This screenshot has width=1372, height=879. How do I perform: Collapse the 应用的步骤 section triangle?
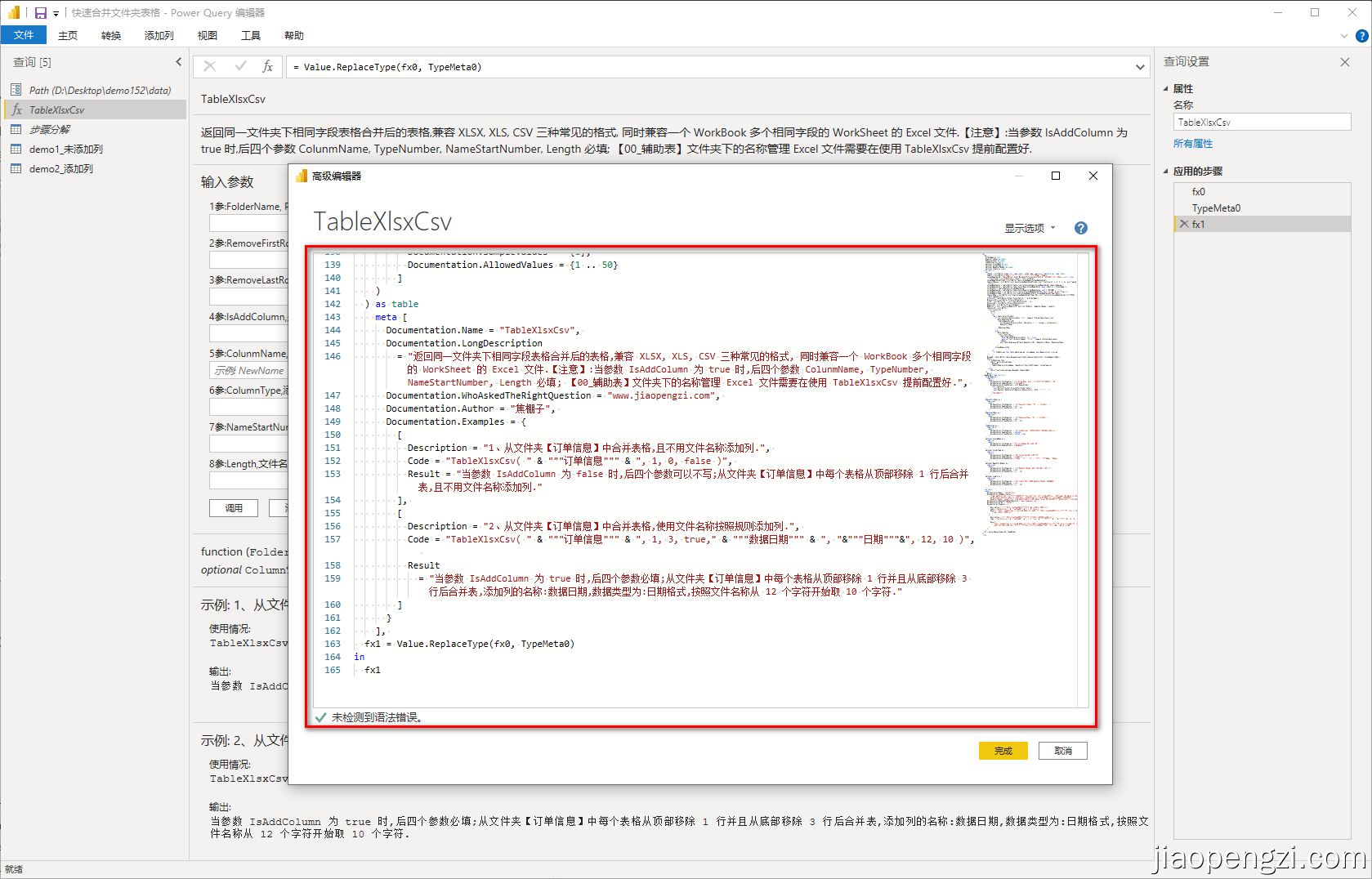(1166, 171)
